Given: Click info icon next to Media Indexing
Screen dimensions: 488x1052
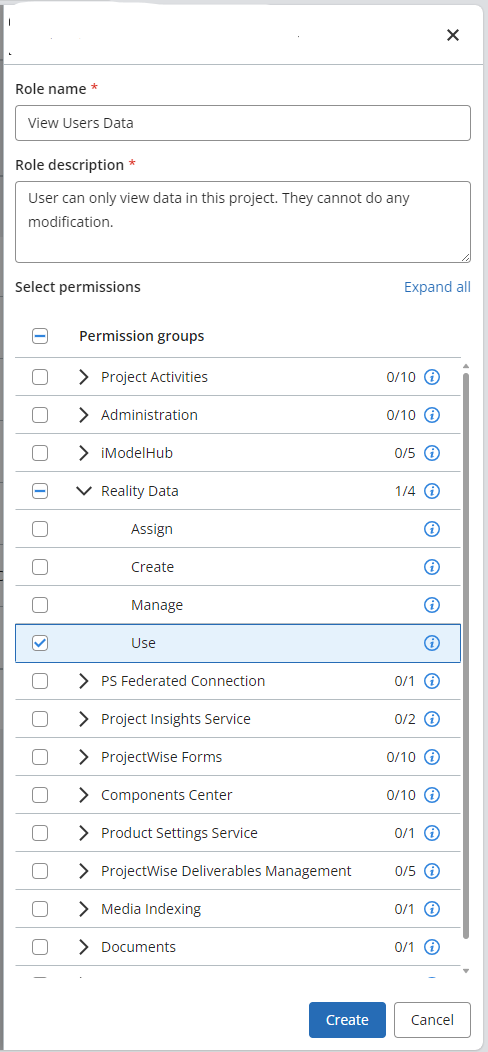Looking at the screenshot, I should click(432, 910).
